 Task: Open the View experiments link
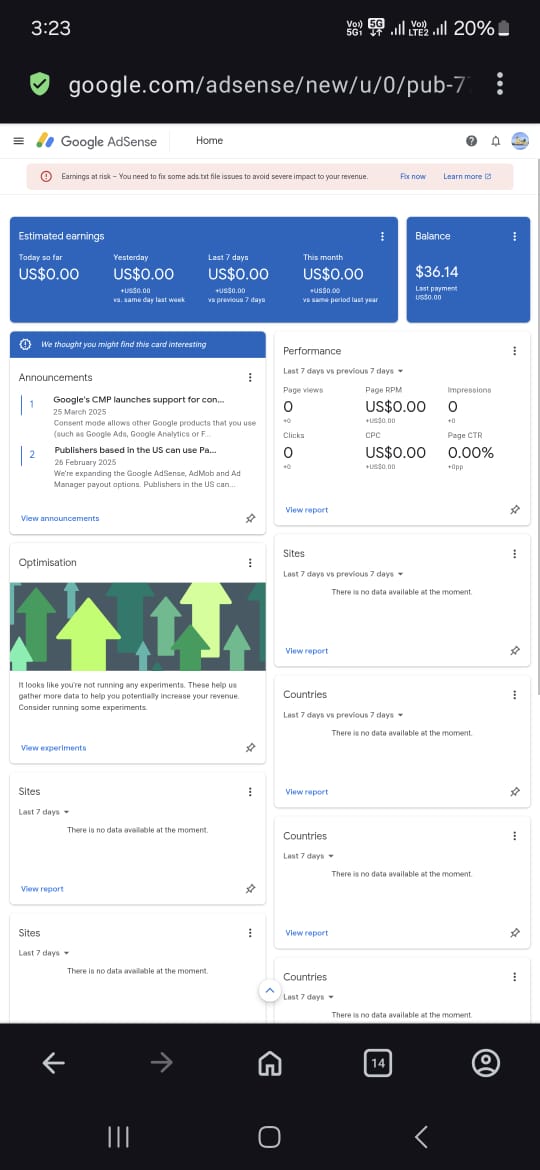54,748
